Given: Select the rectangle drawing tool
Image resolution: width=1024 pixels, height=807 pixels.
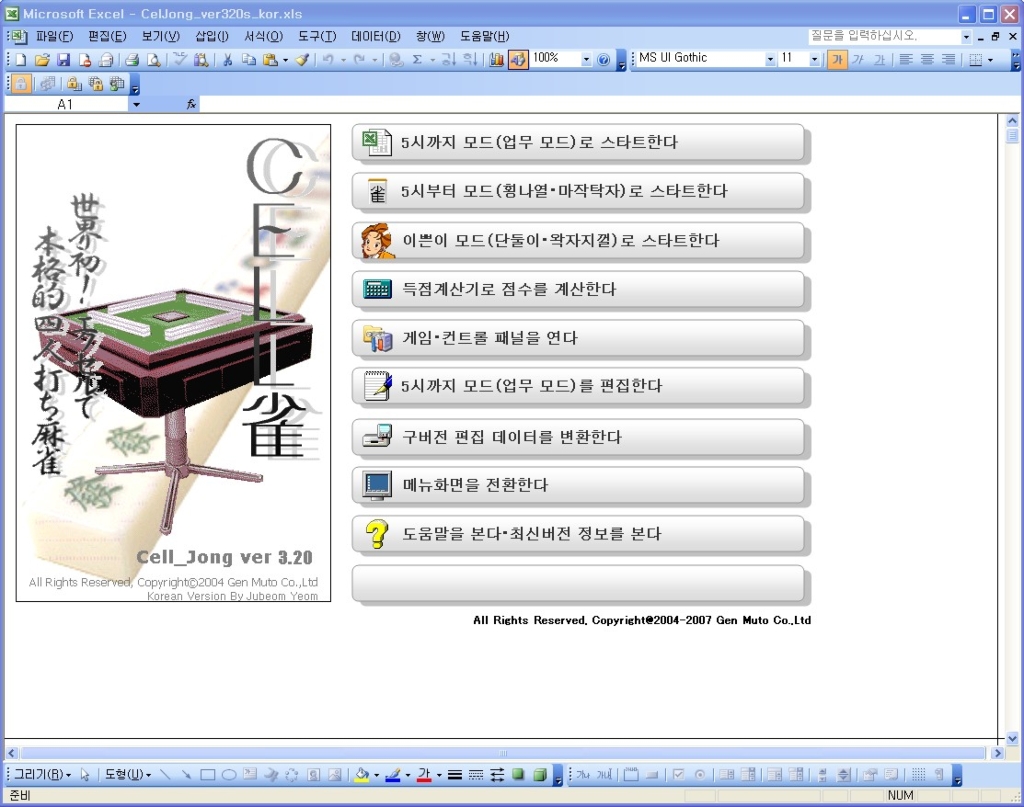Looking at the screenshot, I should click(208, 774).
